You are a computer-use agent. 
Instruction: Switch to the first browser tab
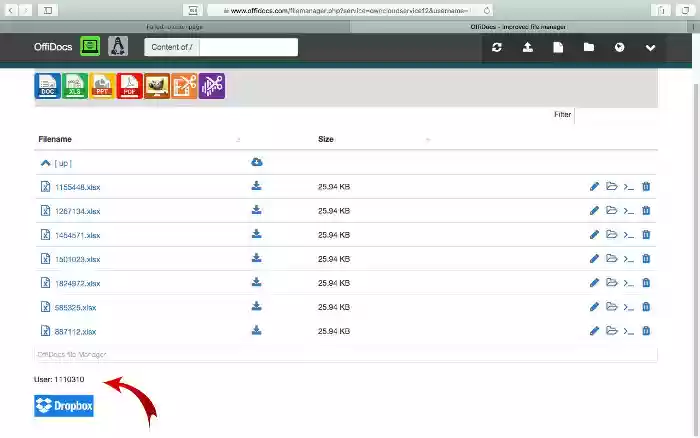coord(175,27)
